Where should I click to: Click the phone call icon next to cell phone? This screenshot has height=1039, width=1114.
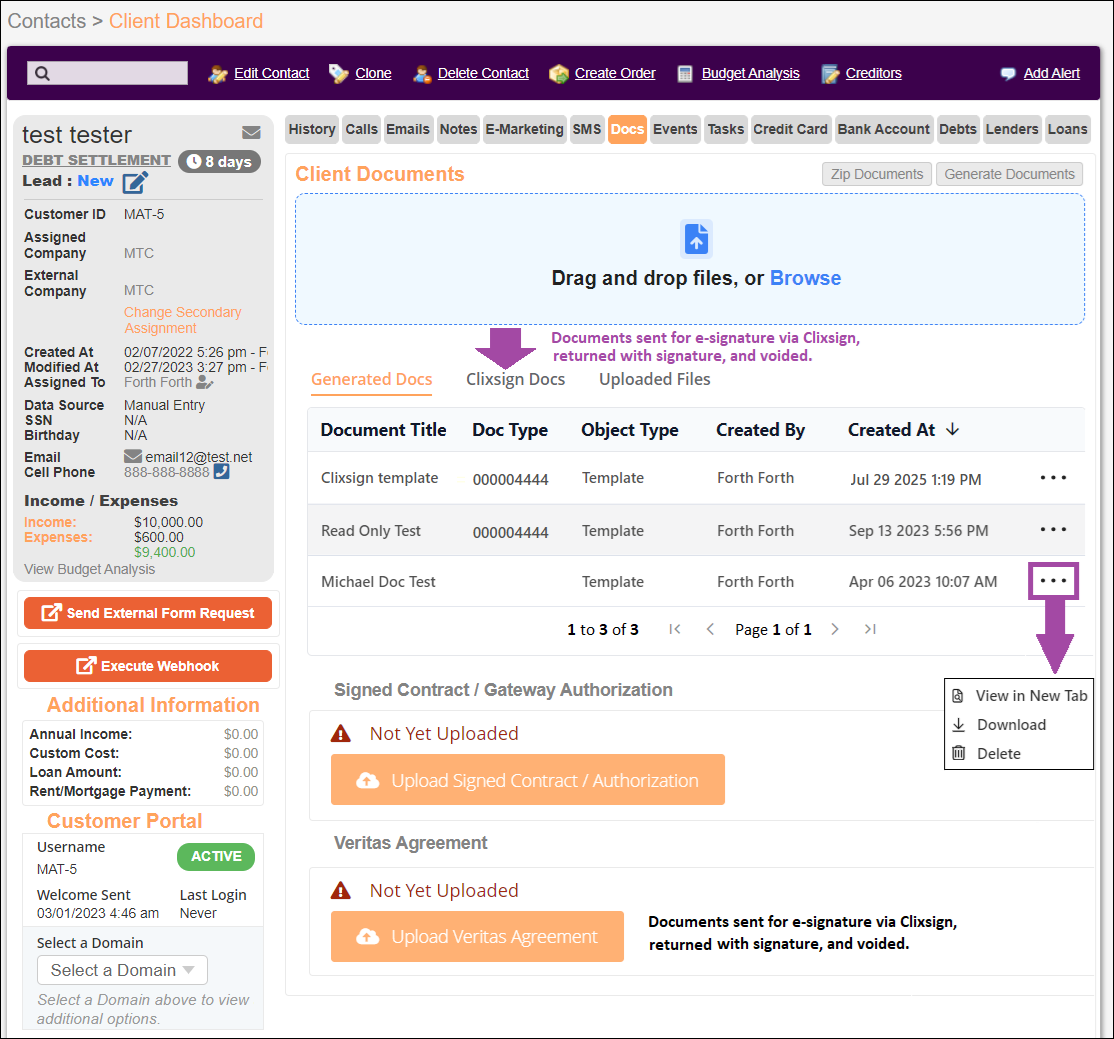tap(222, 471)
